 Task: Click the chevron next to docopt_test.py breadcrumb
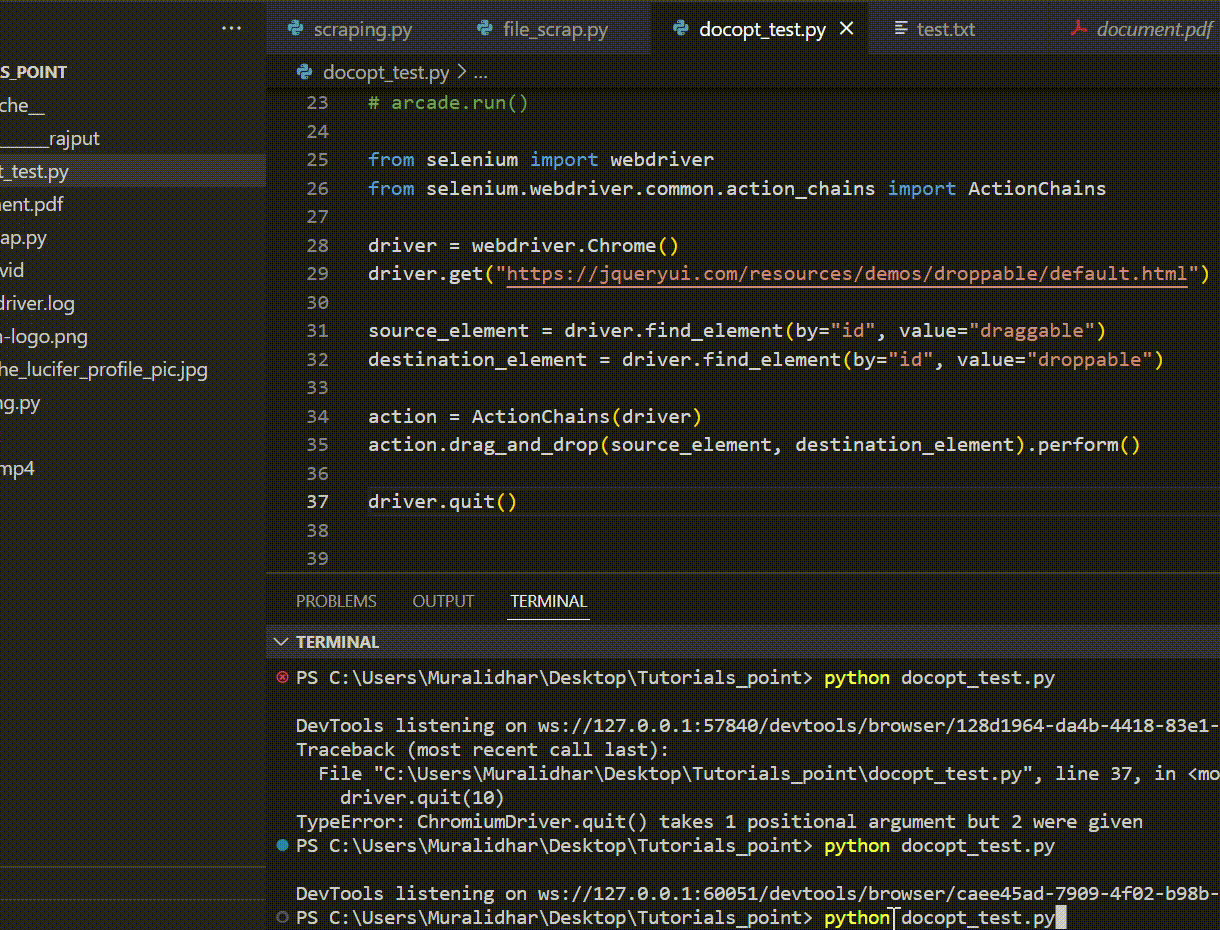pos(462,72)
